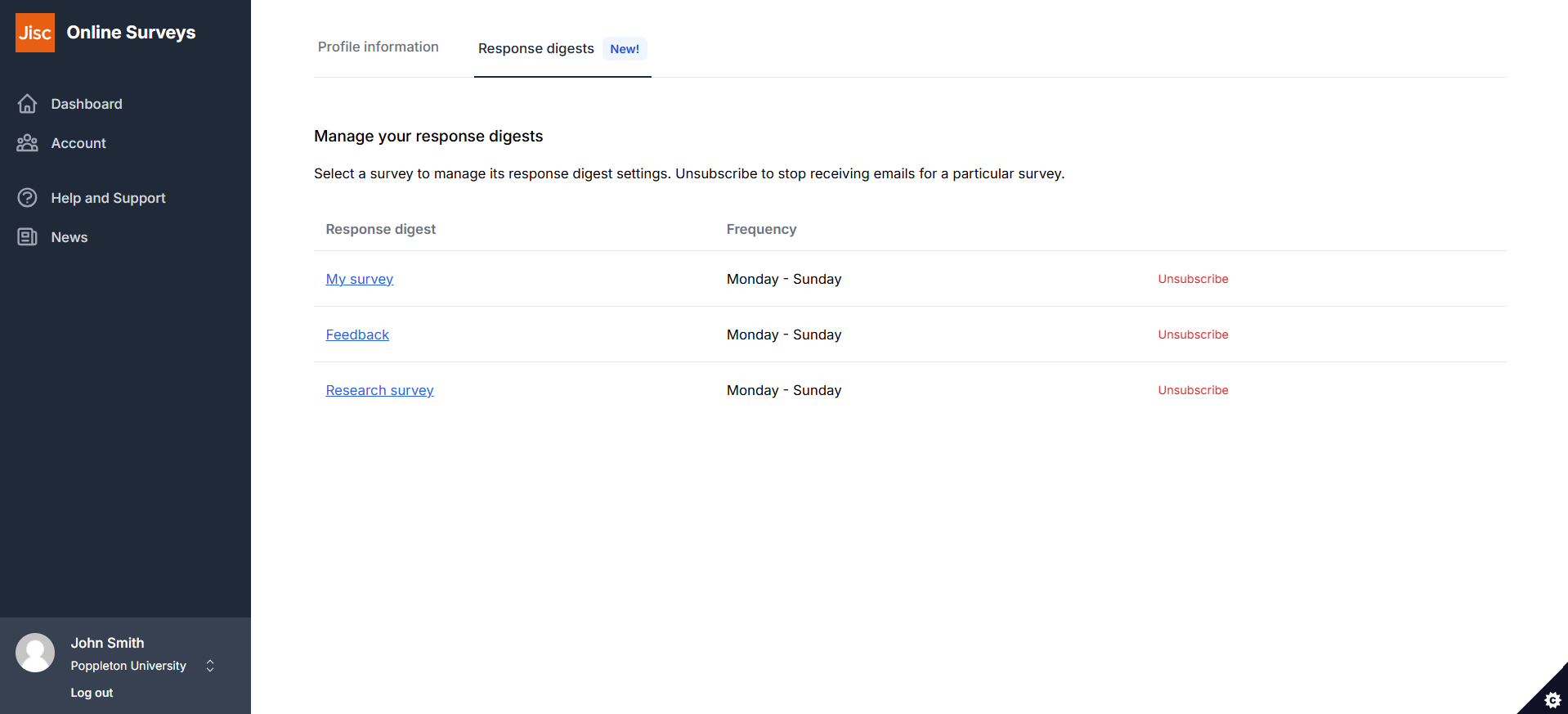Open the Research survey link
Screen dimensions: 1568x714
pos(380,390)
